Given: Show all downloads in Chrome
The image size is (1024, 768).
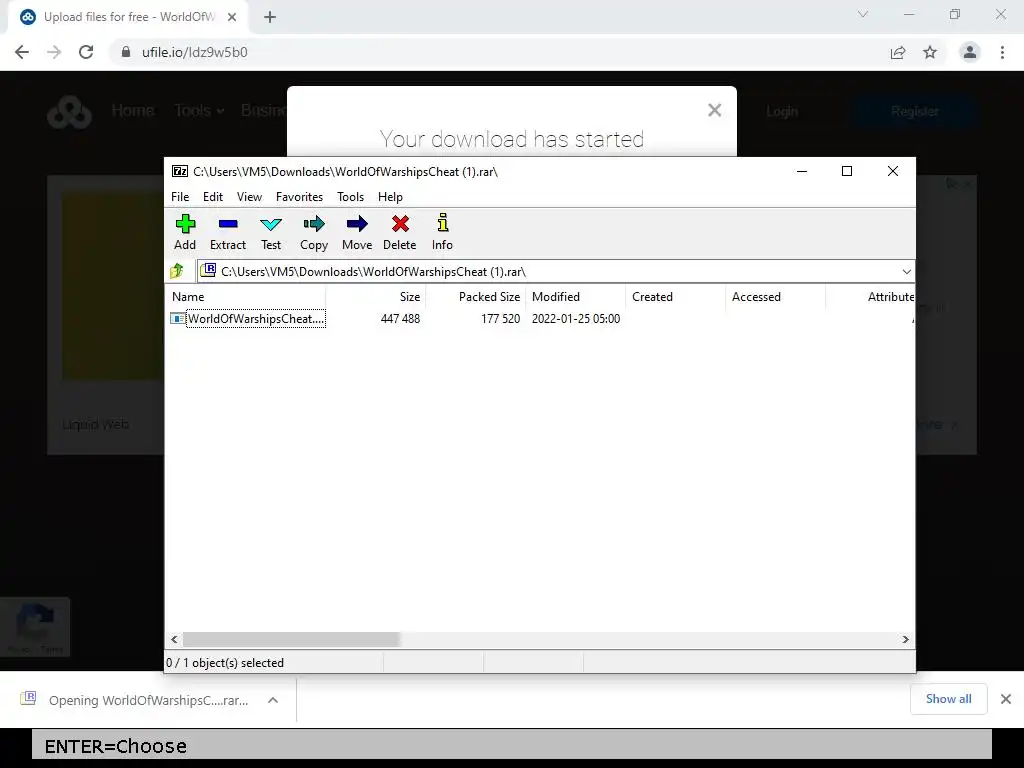Looking at the screenshot, I should (x=948, y=699).
